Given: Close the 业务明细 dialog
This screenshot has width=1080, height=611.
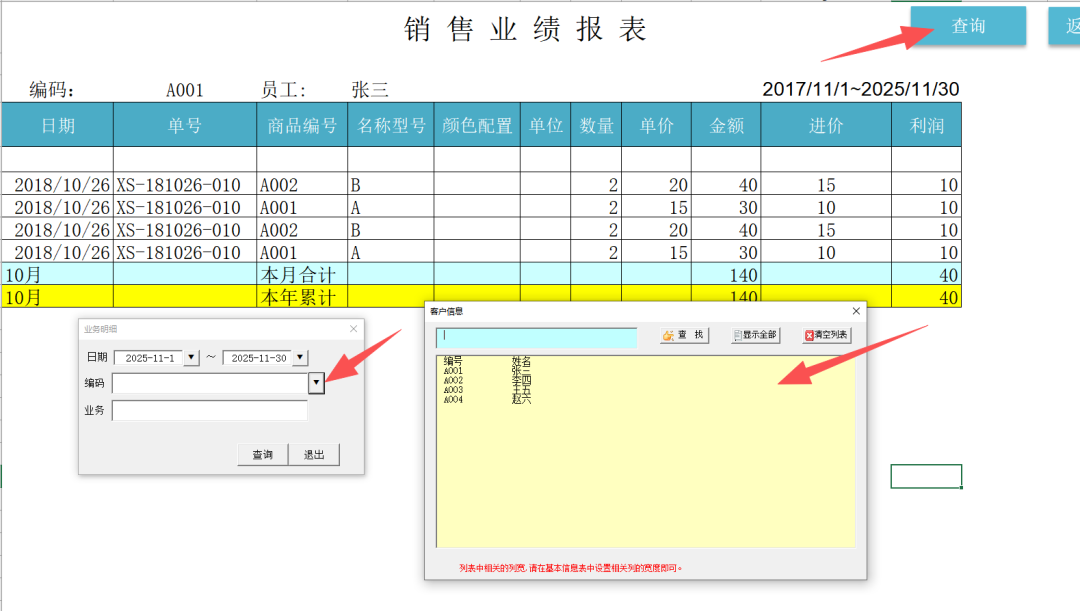Looking at the screenshot, I should click(x=353, y=329).
